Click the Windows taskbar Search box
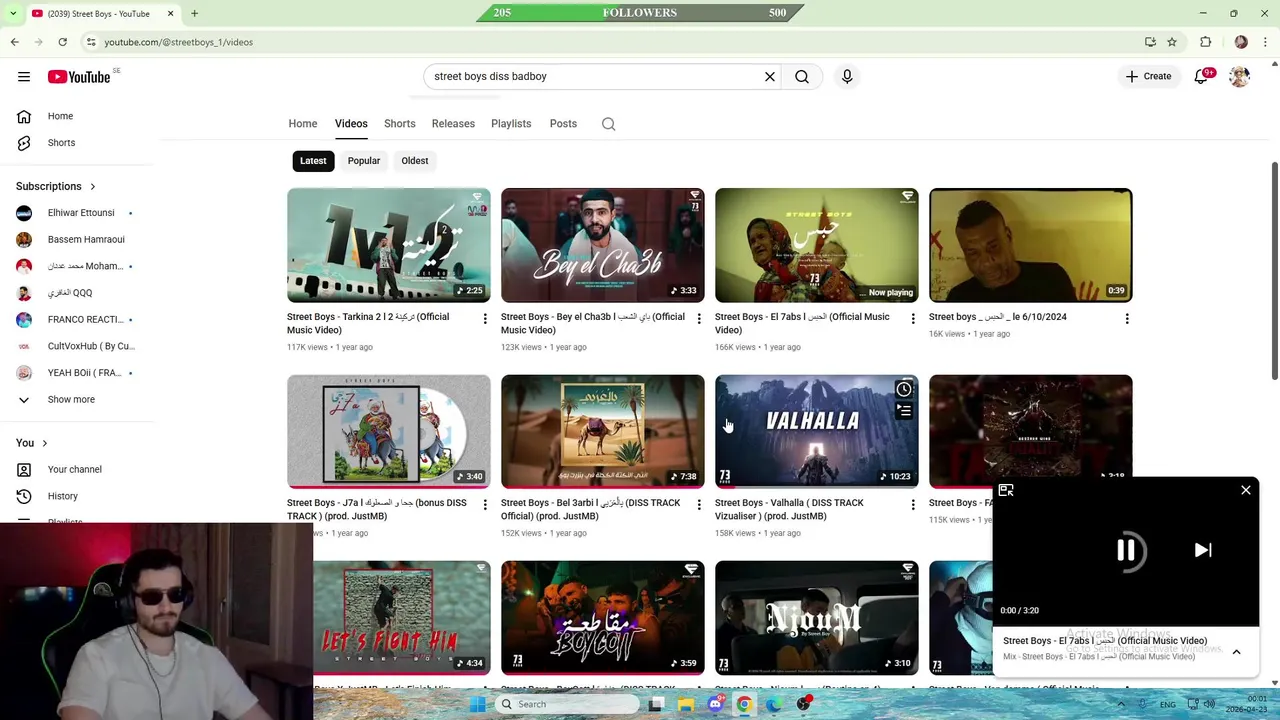The image size is (1280, 720). [568, 704]
